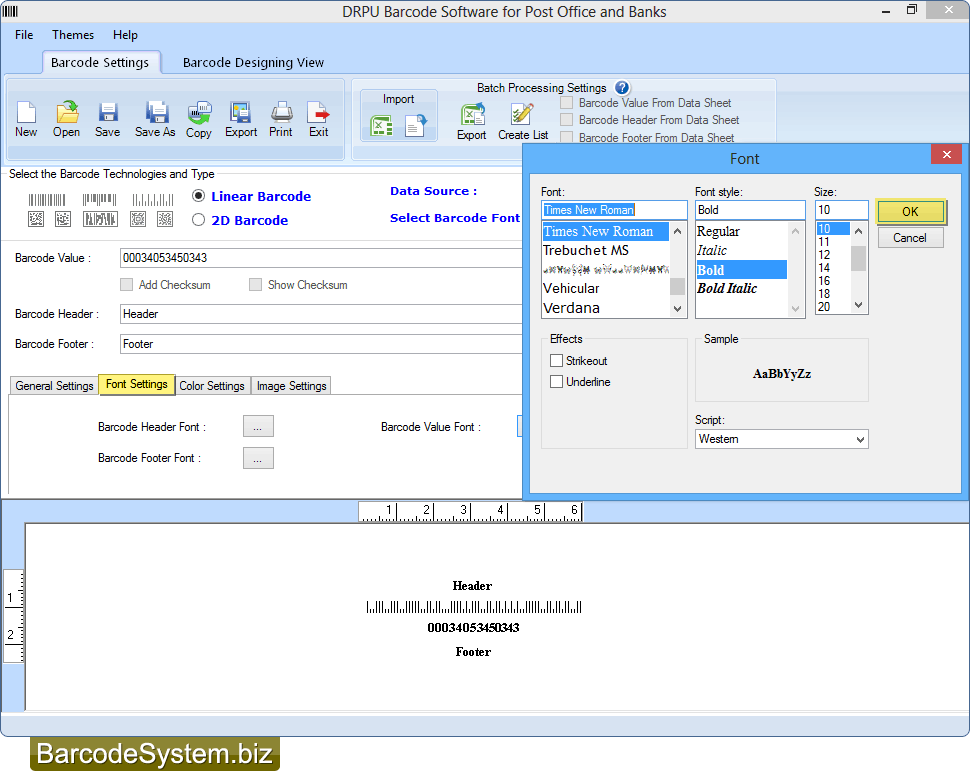The width and height of the screenshot is (970, 771).
Task: Select Linear Barcode radio button
Action: [199, 196]
